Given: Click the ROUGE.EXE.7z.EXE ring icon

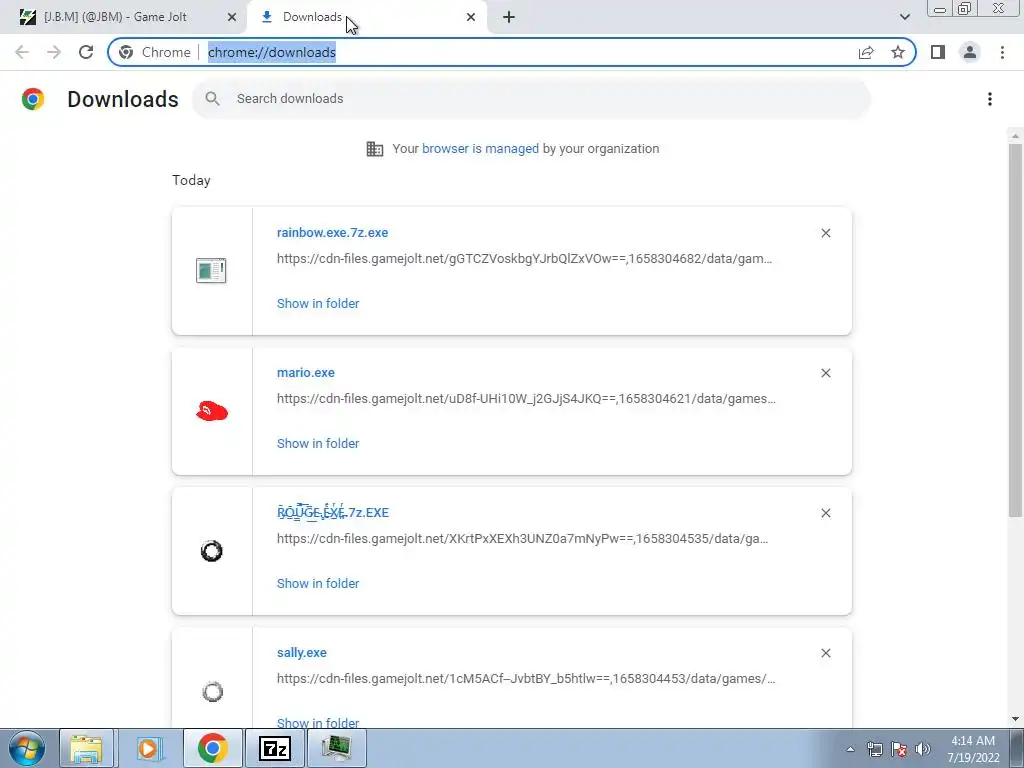Looking at the screenshot, I should pos(212,551).
